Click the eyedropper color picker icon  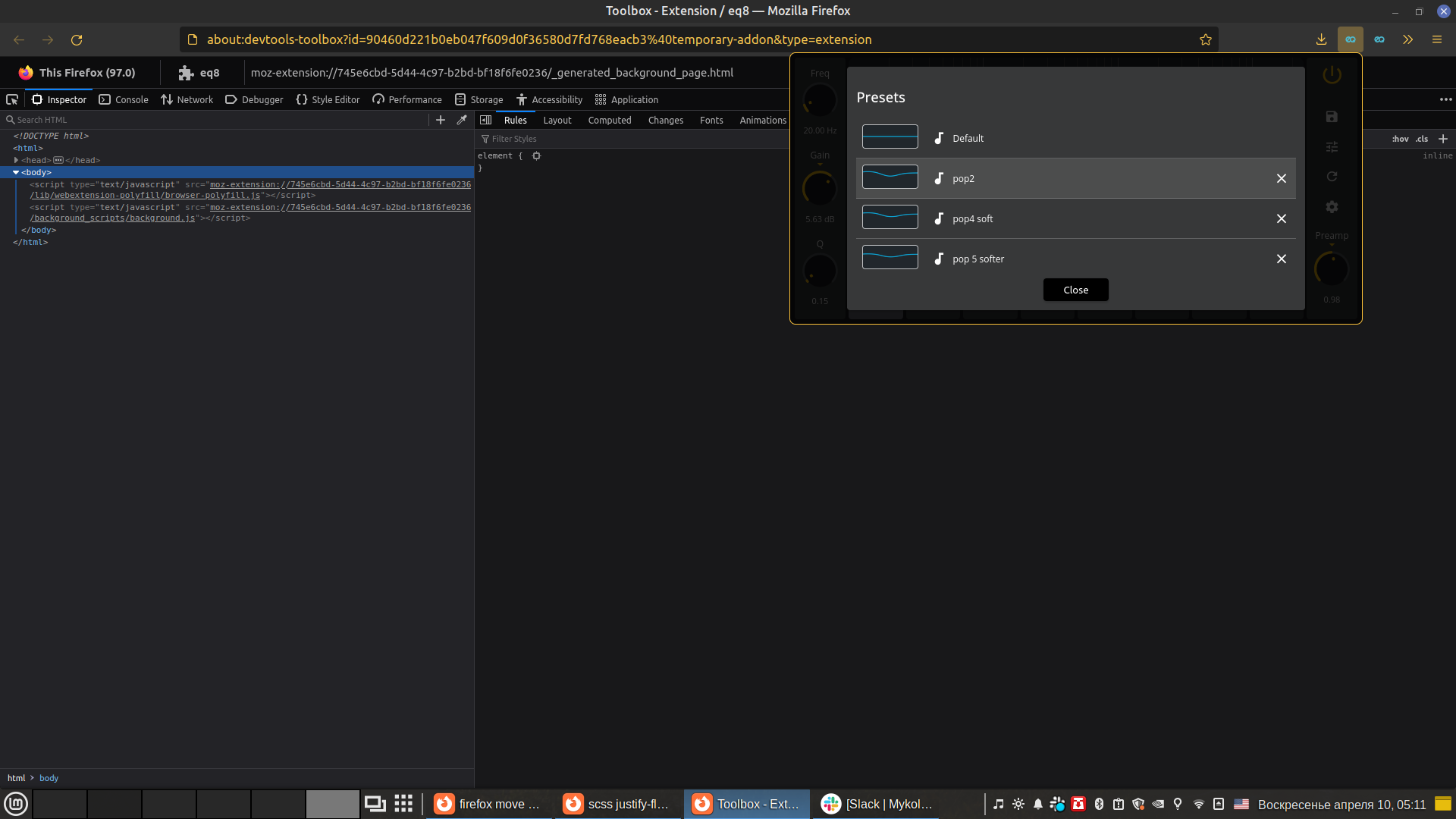pyautogui.click(x=462, y=120)
